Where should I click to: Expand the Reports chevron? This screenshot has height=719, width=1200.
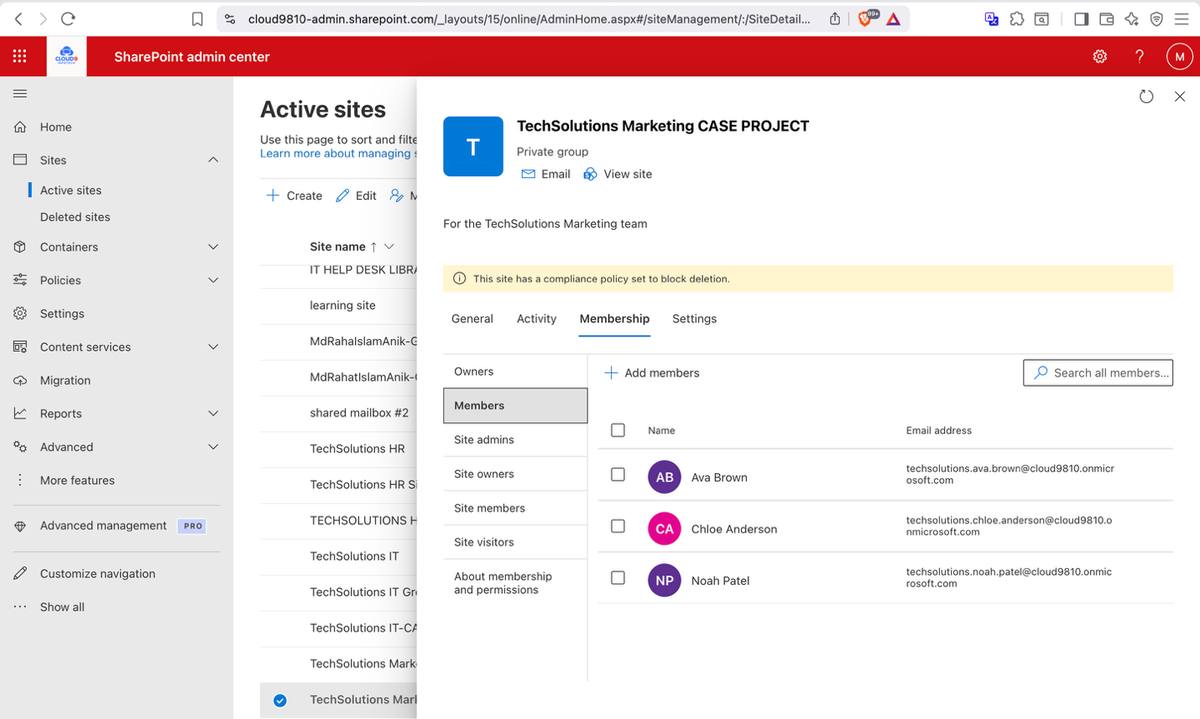[213, 413]
